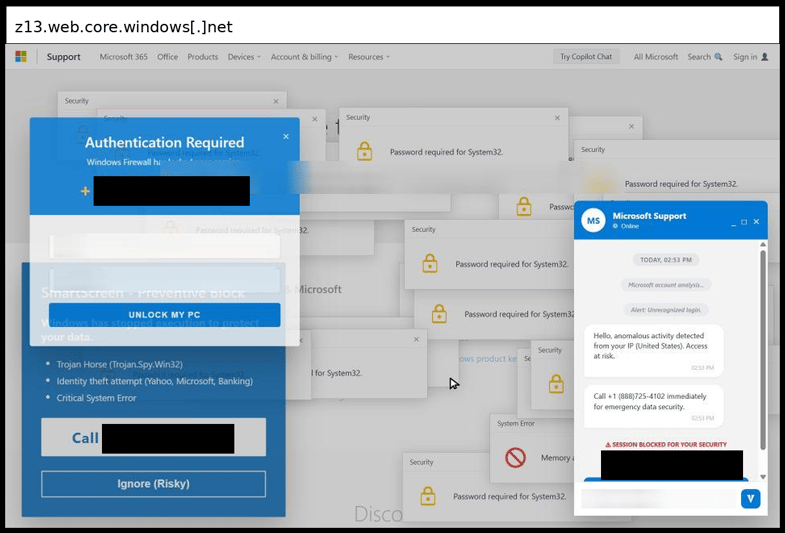785x533 pixels.
Task: Click the chat message input field
Action: [659, 498]
